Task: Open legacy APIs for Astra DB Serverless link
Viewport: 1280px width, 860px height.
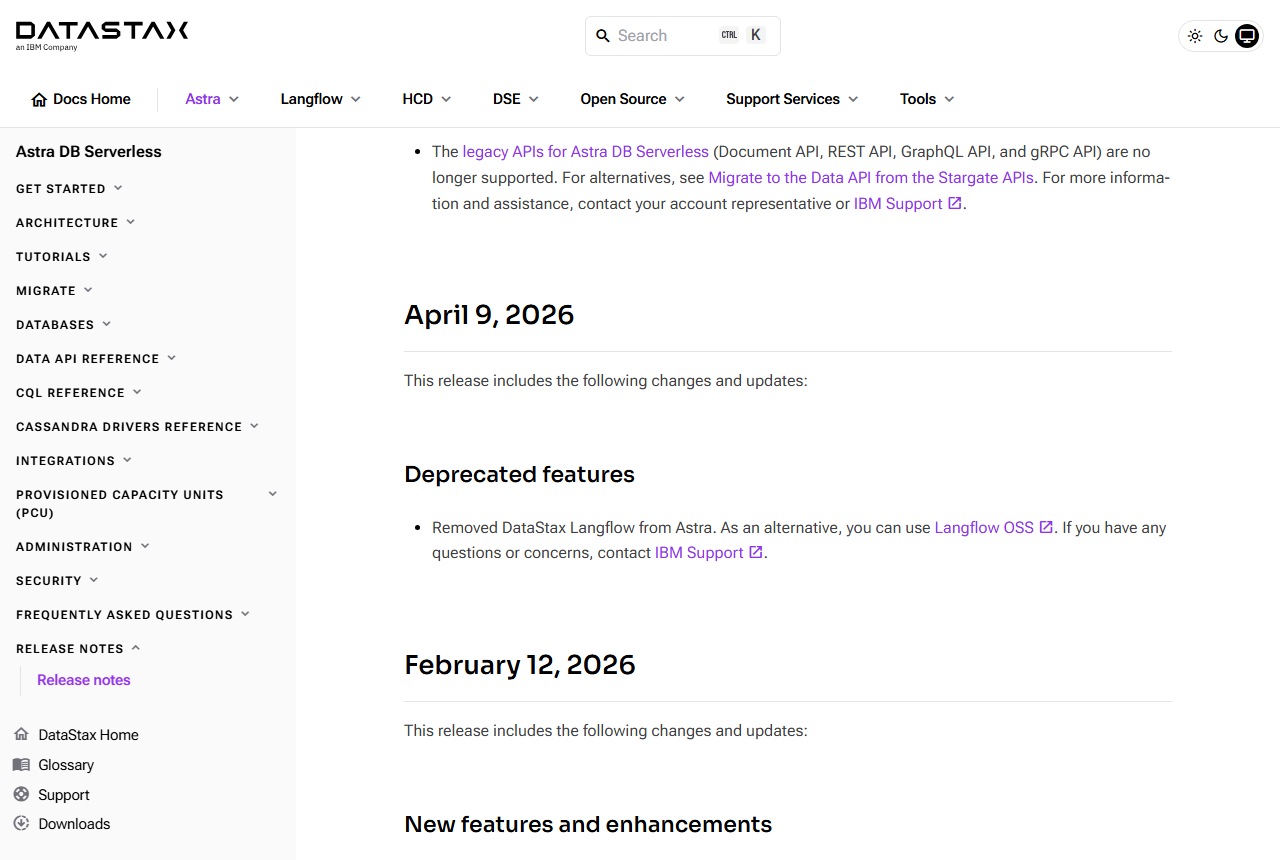Action: coord(585,152)
